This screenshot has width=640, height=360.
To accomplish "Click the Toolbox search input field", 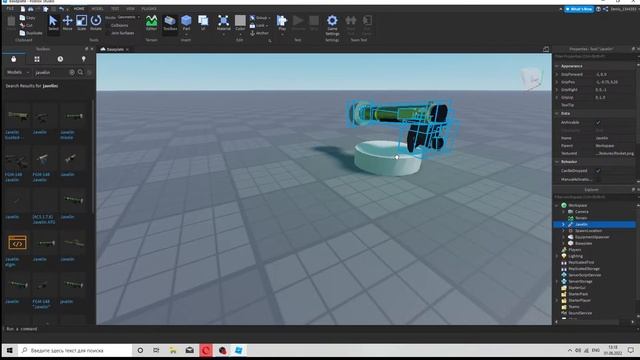I will click(x=51, y=72).
